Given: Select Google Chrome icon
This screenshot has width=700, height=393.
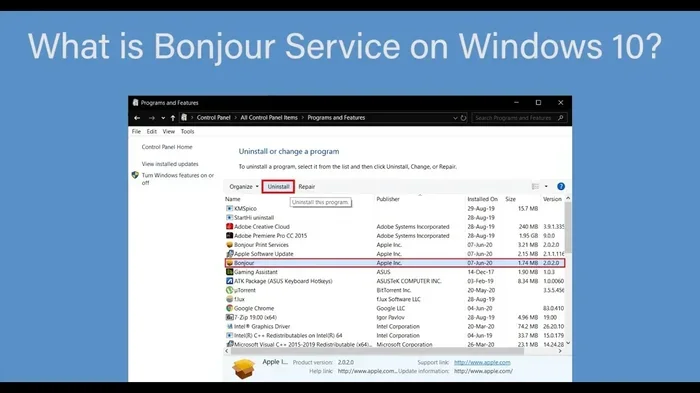Looking at the screenshot, I should point(229,308).
